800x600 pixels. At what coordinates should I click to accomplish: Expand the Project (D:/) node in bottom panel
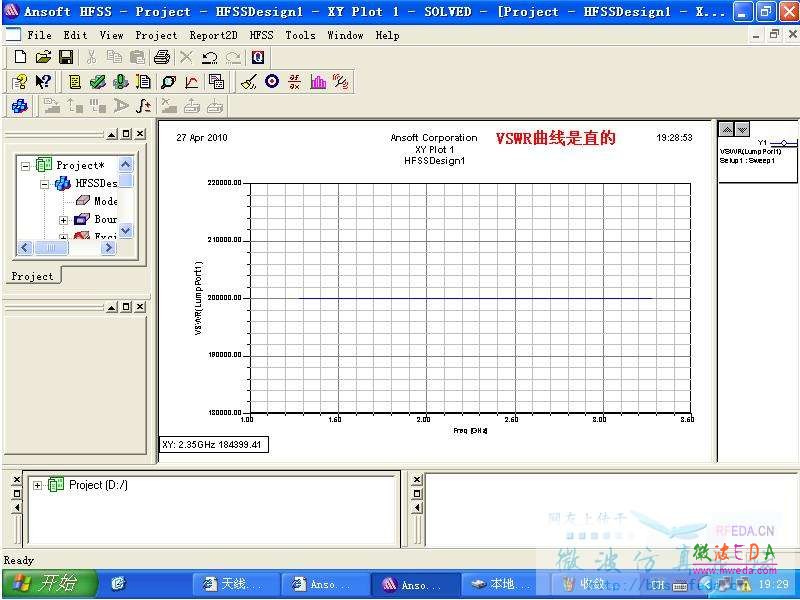(37, 485)
